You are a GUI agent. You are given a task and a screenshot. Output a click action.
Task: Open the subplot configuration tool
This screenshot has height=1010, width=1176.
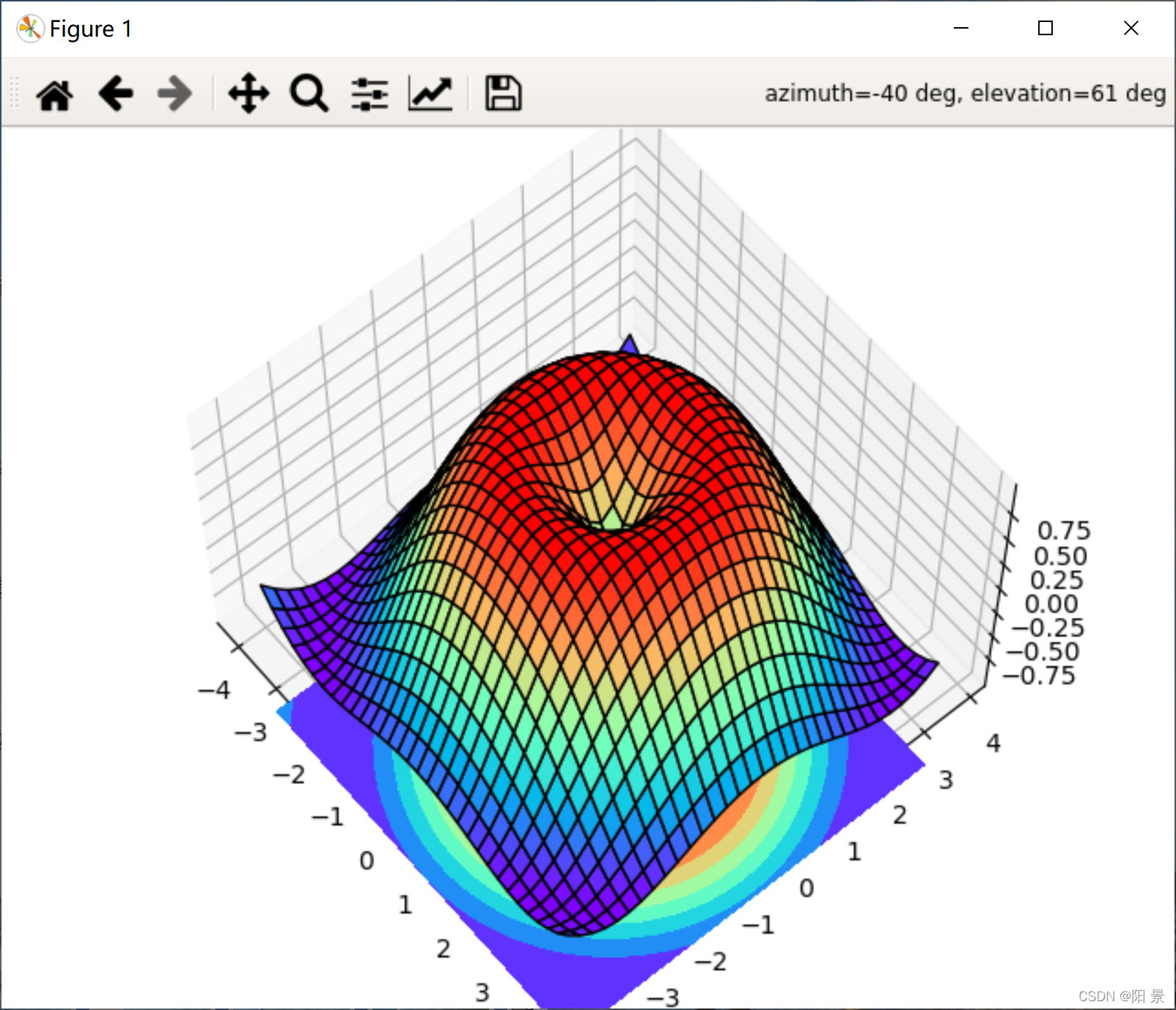coord(371,93)
